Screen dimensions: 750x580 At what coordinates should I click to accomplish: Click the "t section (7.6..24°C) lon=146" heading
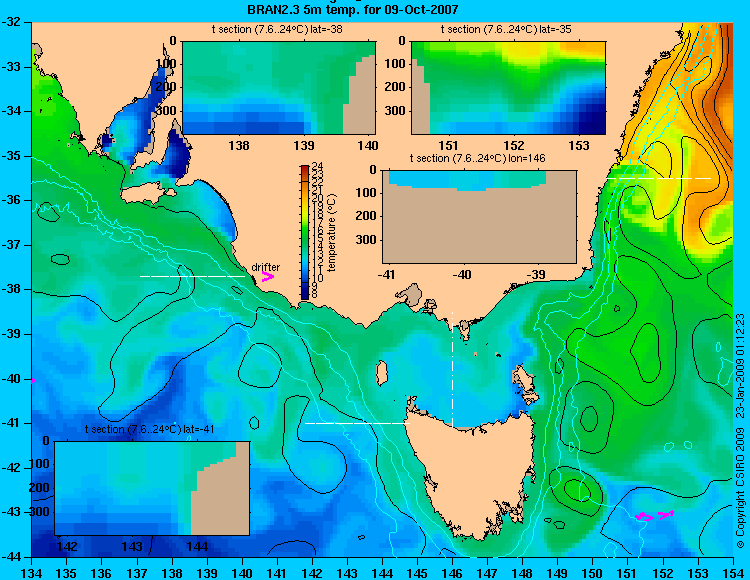(477, 158)
